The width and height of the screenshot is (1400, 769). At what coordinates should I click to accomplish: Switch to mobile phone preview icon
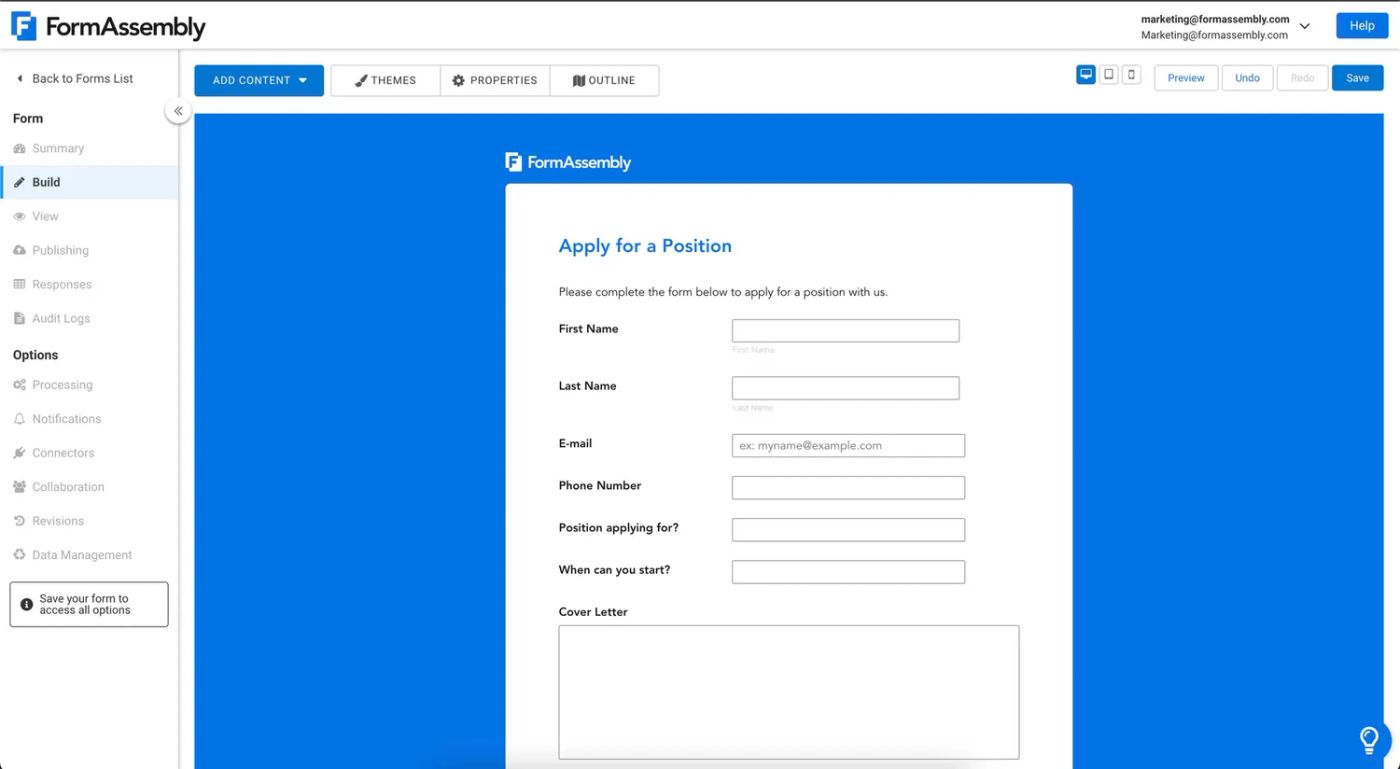pos(1131,75)
